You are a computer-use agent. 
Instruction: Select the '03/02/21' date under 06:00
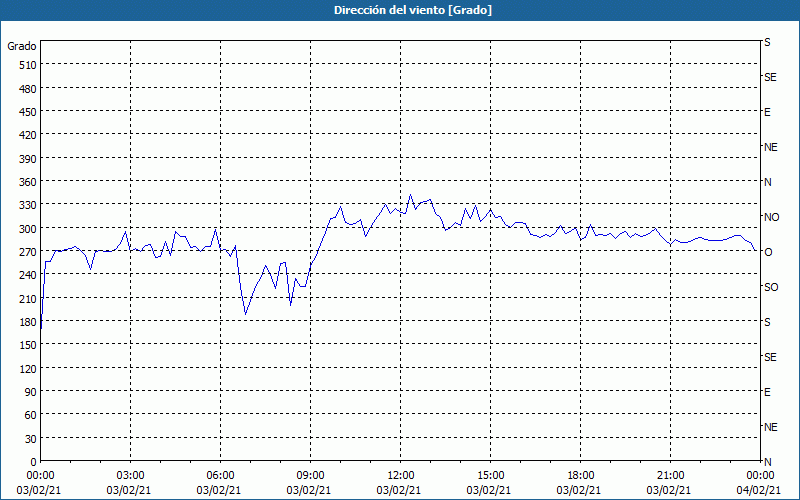pos(219,490)
